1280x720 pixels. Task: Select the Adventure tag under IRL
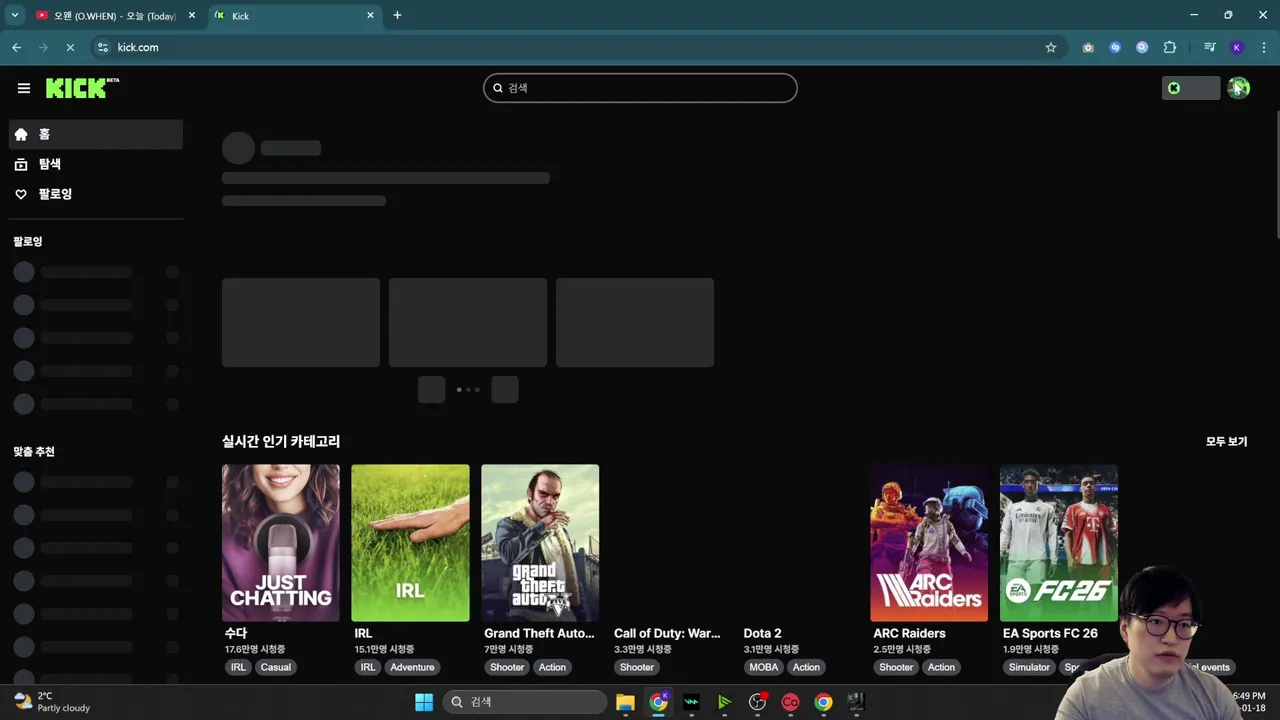point(412,667)
